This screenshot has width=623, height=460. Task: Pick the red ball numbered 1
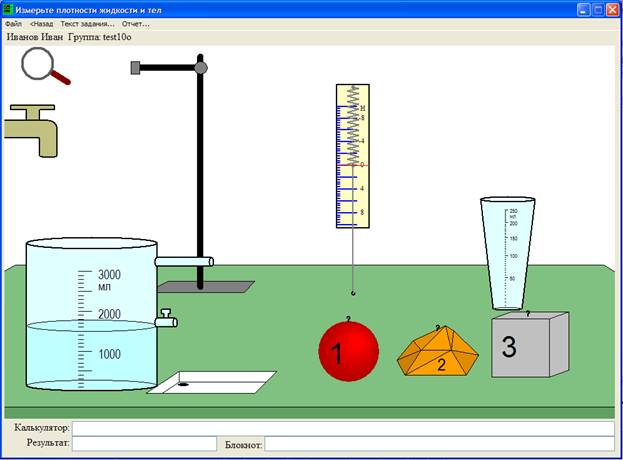tap(348, 351)
